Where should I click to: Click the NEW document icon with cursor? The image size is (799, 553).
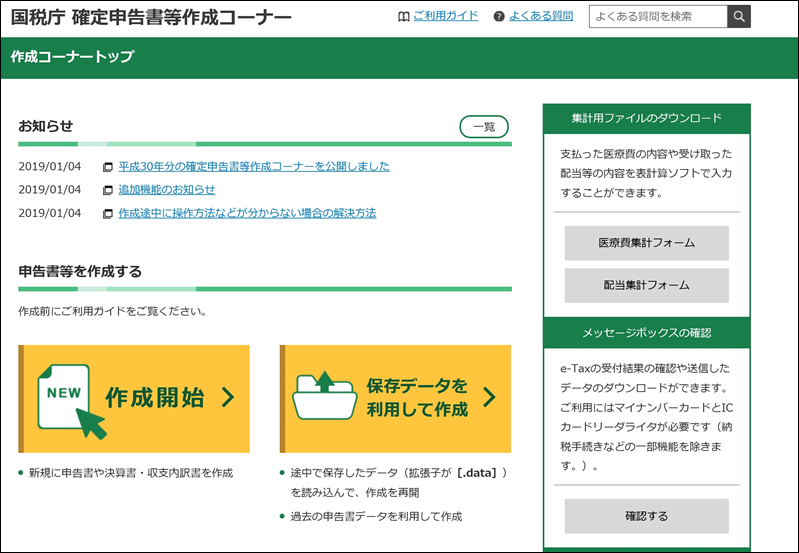[x=71, y=399]
